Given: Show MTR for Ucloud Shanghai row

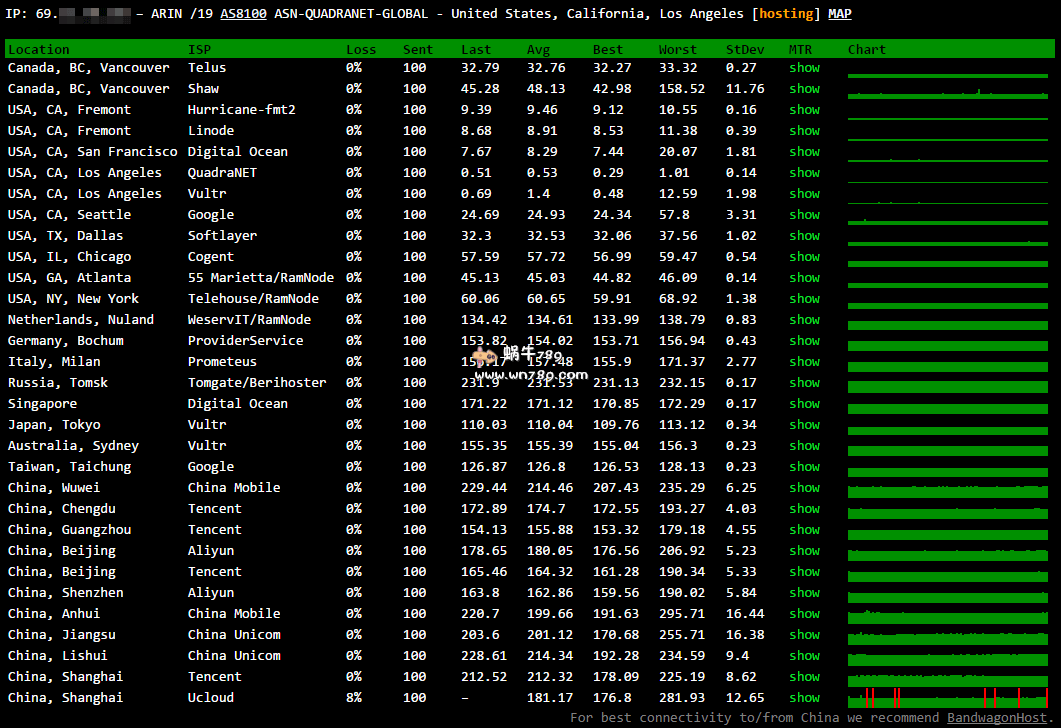Looking at the screenshot, I should click(x=804, y=698).
